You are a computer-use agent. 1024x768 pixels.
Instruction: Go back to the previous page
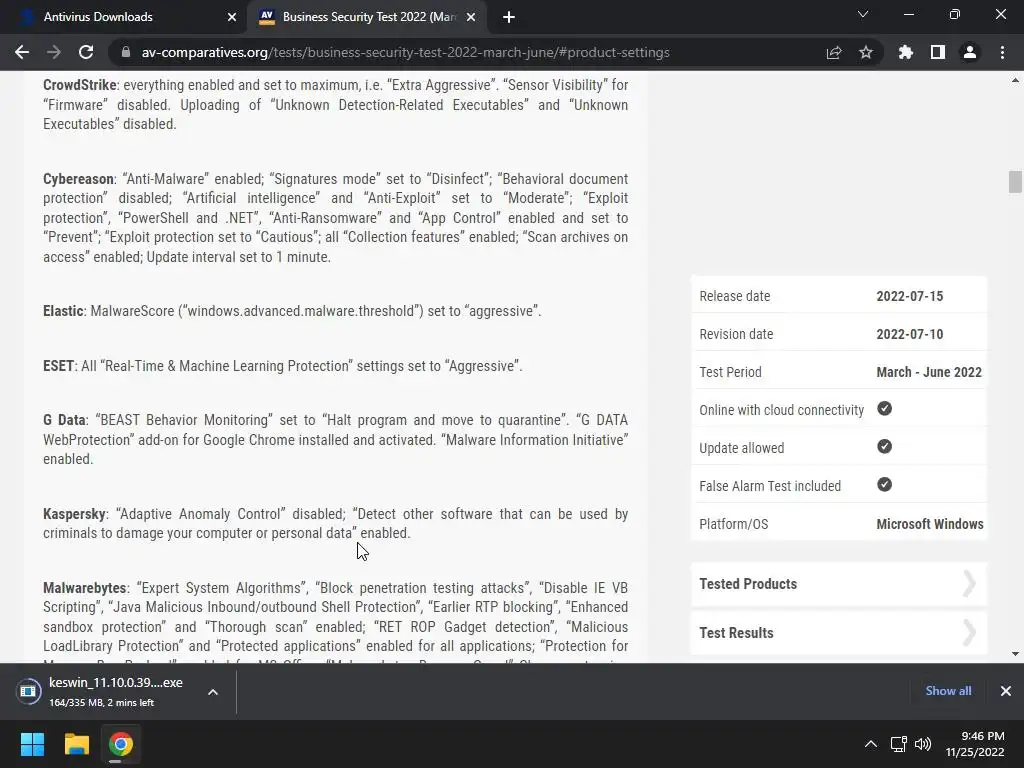[22, 52]
